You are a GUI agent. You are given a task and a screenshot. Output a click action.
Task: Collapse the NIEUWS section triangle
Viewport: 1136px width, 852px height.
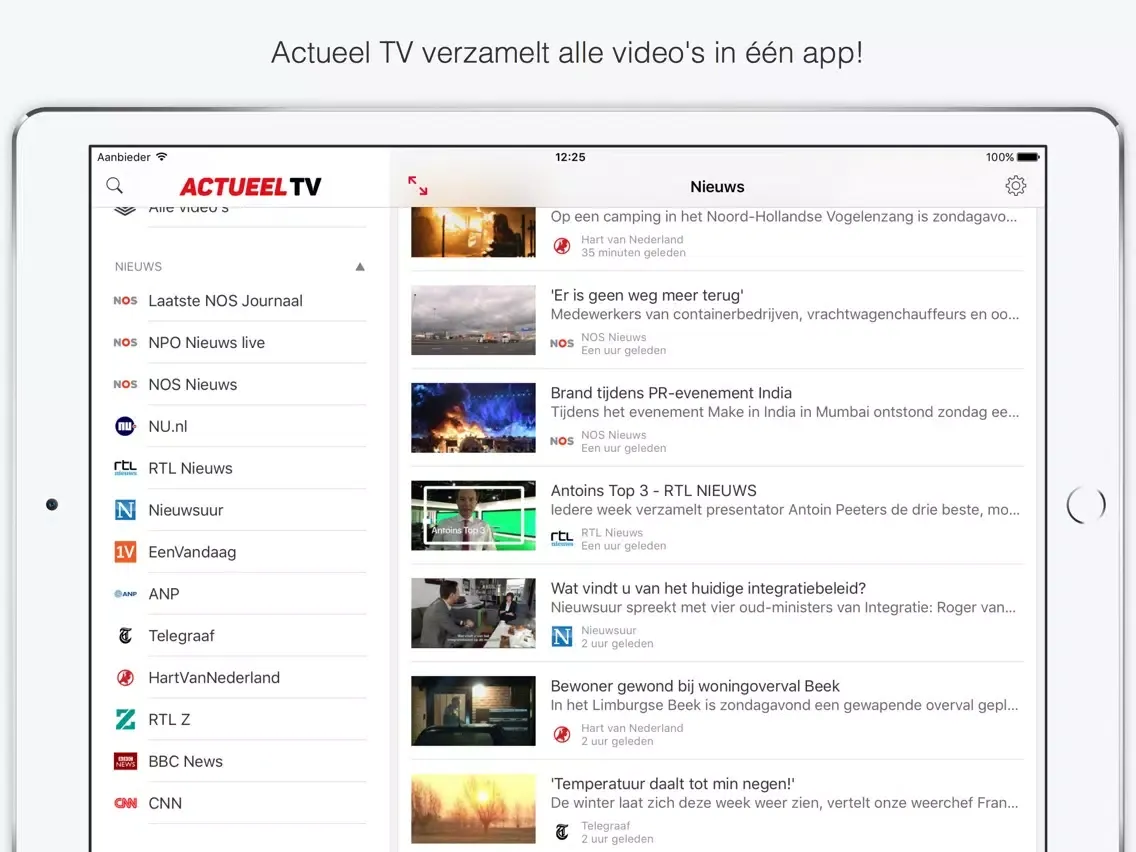pyautogui.click(x=360, y=267)
